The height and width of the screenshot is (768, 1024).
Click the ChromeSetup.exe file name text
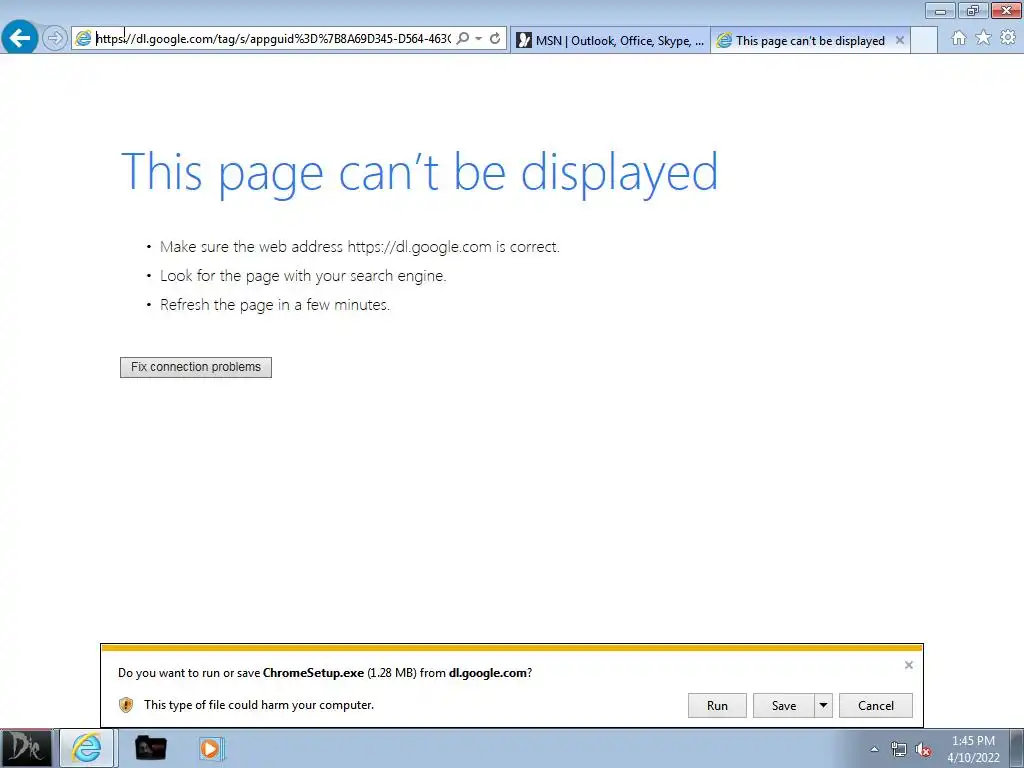(x=313, y=673)
